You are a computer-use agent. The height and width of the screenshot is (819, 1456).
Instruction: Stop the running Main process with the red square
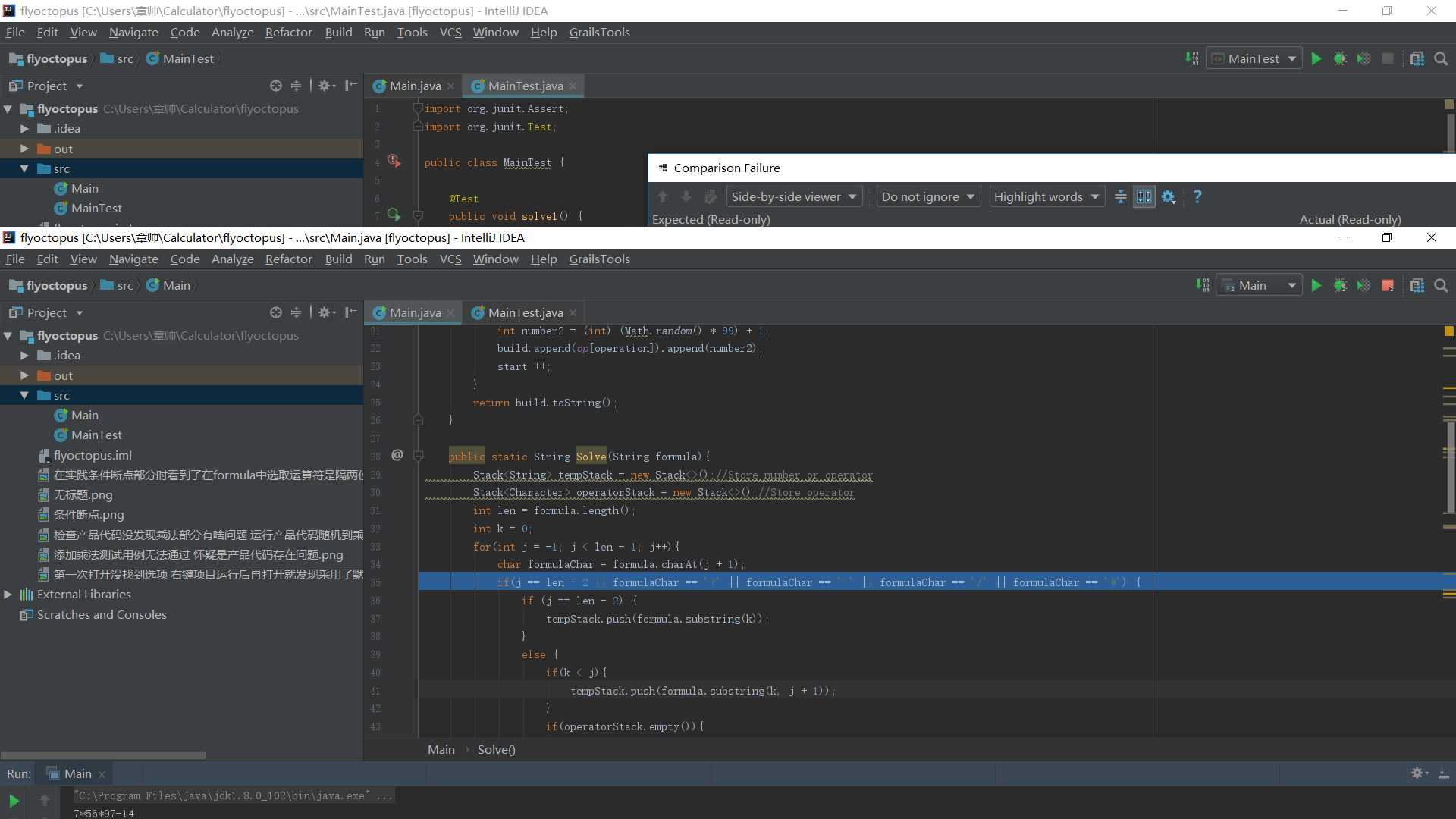tap(1388, 286)
